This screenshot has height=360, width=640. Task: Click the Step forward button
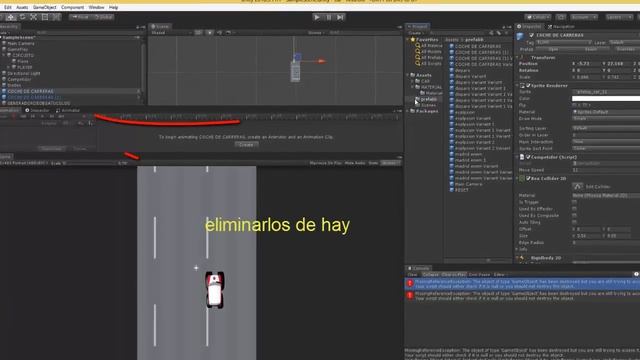[x=340, y=17]
